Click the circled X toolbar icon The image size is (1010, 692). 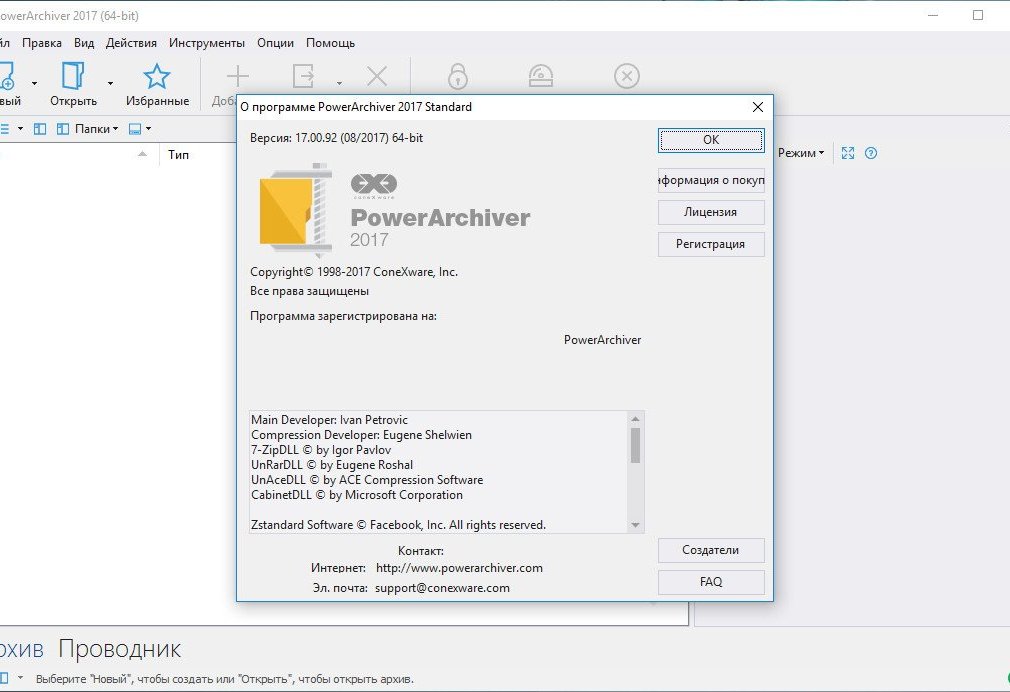[x=627, y=76]
